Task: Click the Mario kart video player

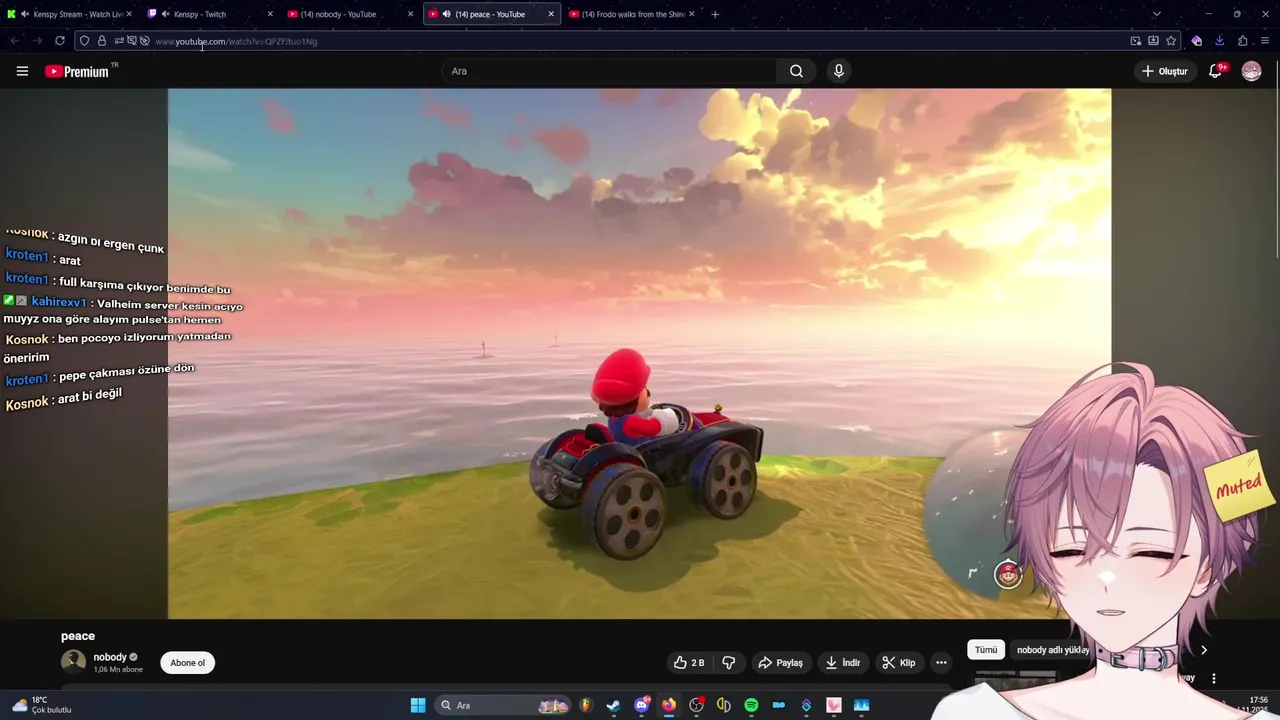Action: [639, 353]
